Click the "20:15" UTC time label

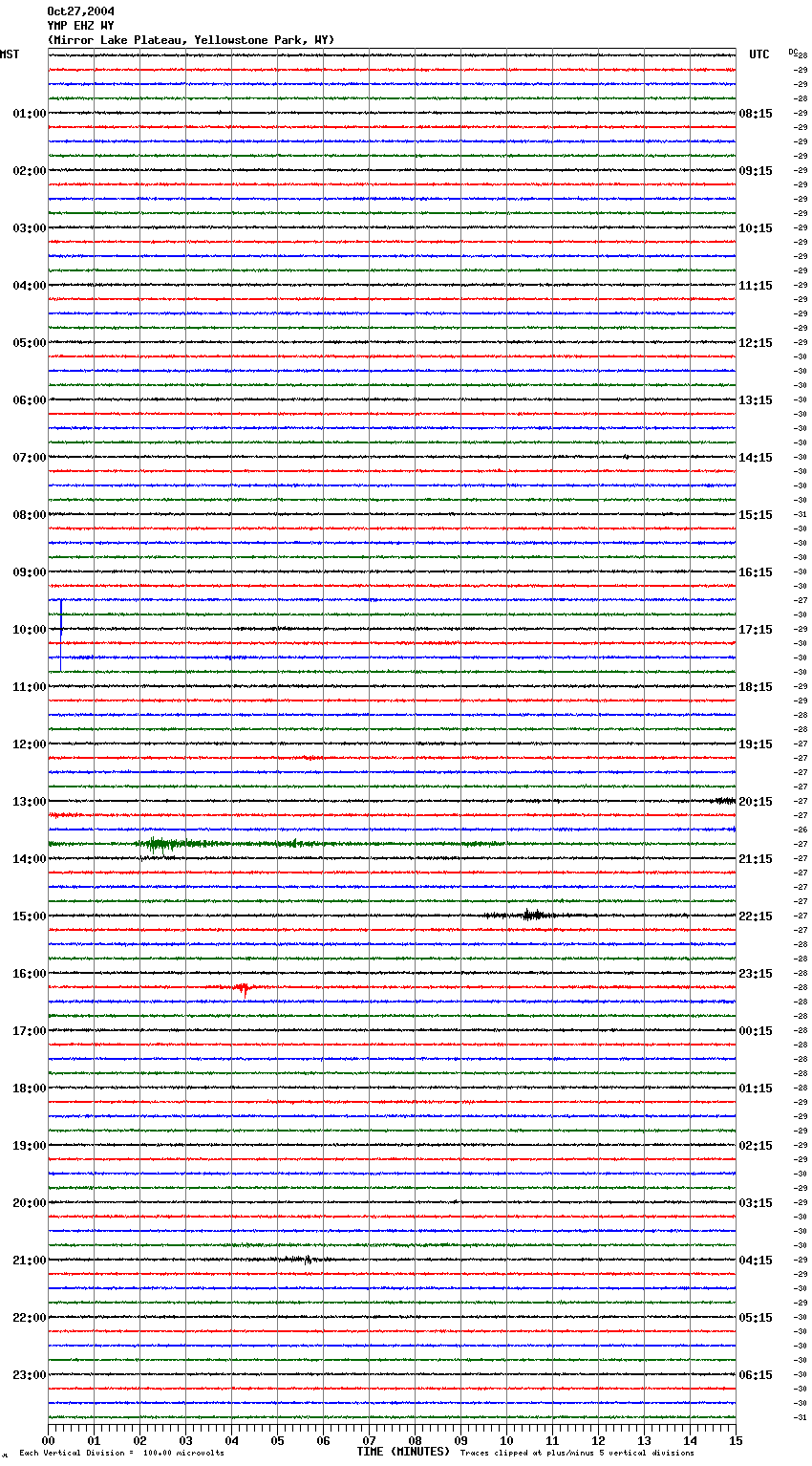(x=756, y=802)
